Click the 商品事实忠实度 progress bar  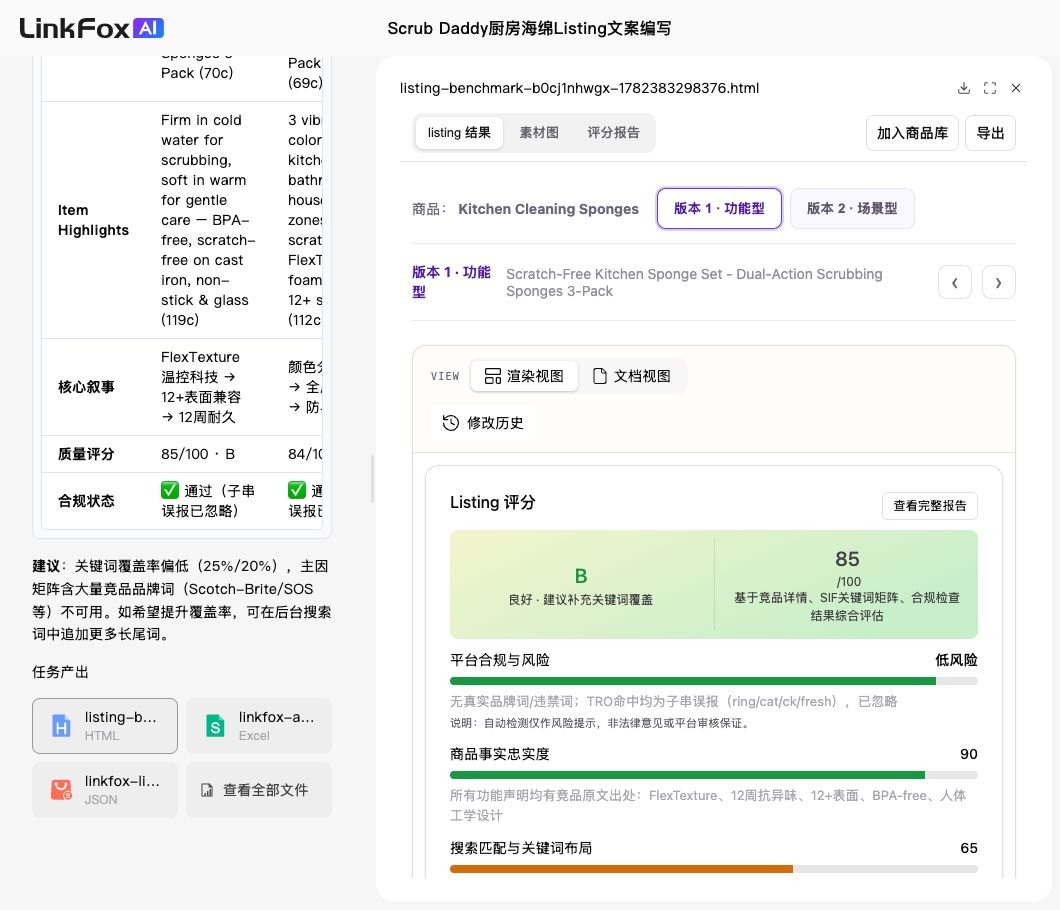tap(713, 775)
